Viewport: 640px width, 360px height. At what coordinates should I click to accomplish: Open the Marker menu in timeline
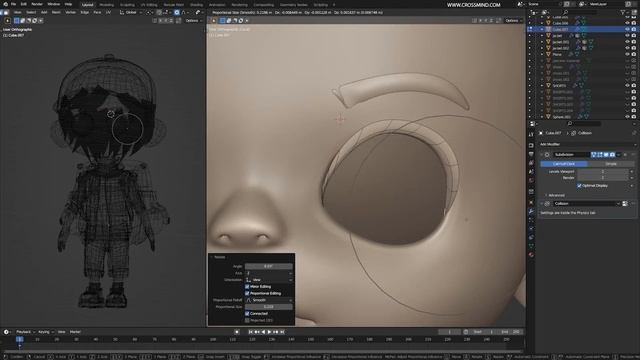point(75,332)
